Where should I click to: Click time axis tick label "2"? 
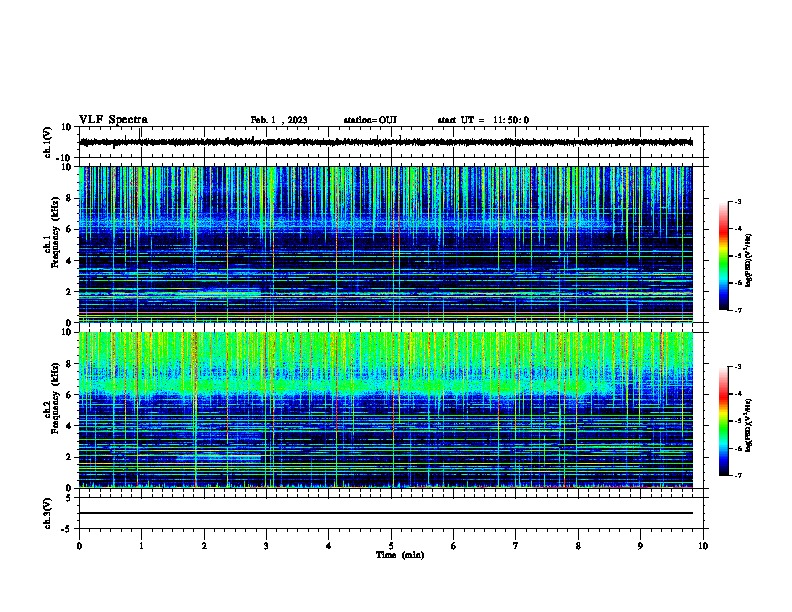click(x=204, y=546)
